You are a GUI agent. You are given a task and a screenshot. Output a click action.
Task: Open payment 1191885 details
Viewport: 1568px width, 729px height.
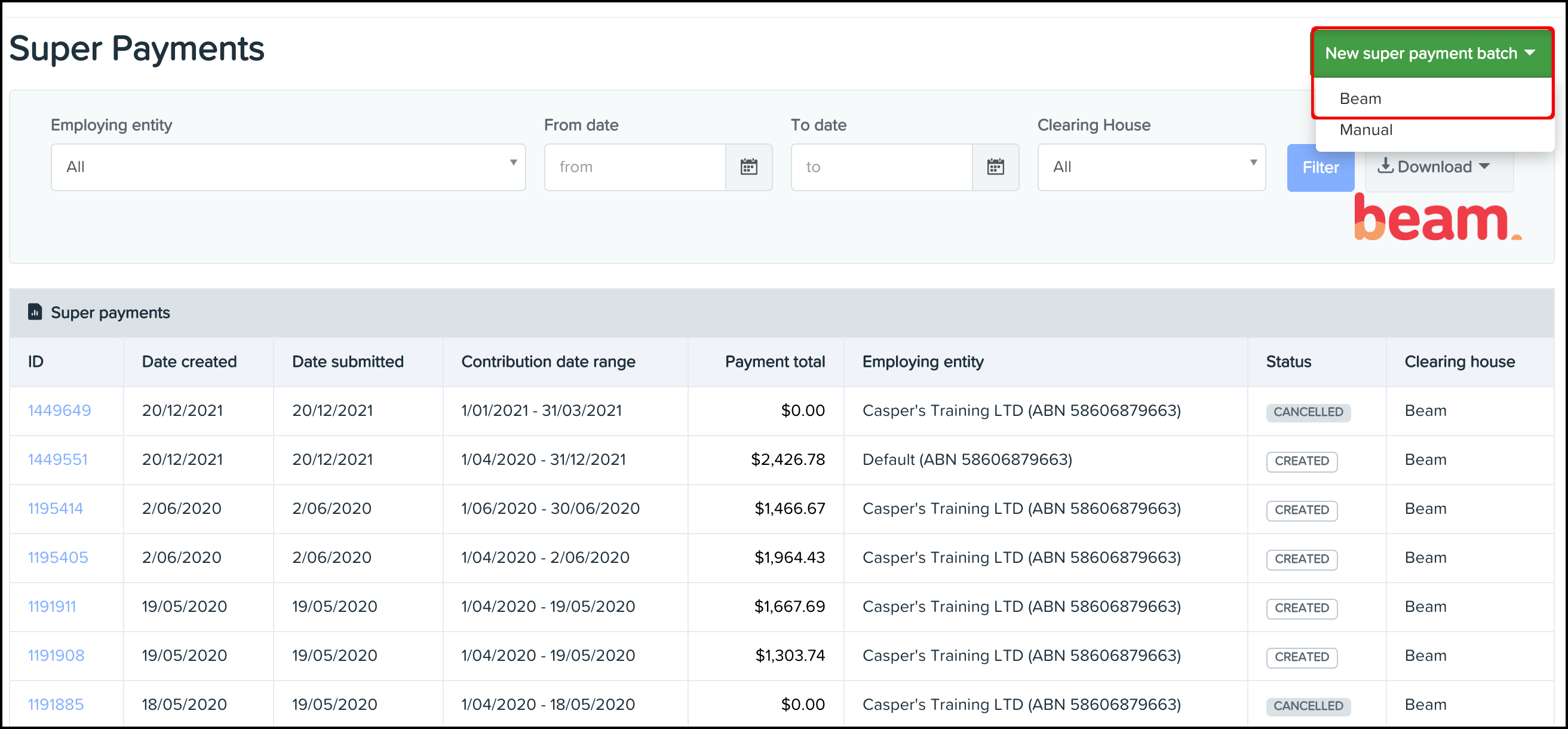pos(56,704)
